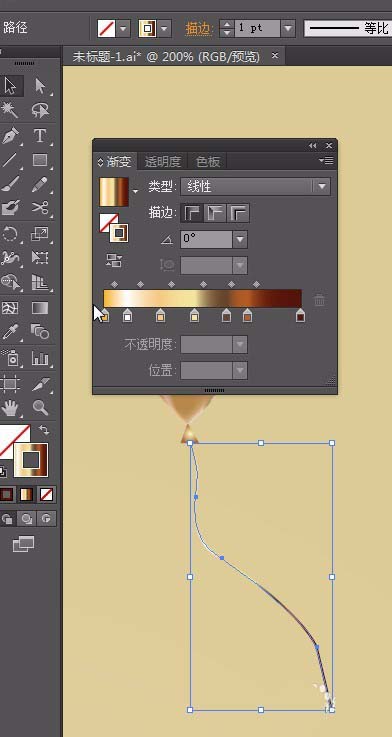The height and width of the screenshot is (737, 392).
Task: Open the Gradient panel flyout menu
Action: (326, 161)
